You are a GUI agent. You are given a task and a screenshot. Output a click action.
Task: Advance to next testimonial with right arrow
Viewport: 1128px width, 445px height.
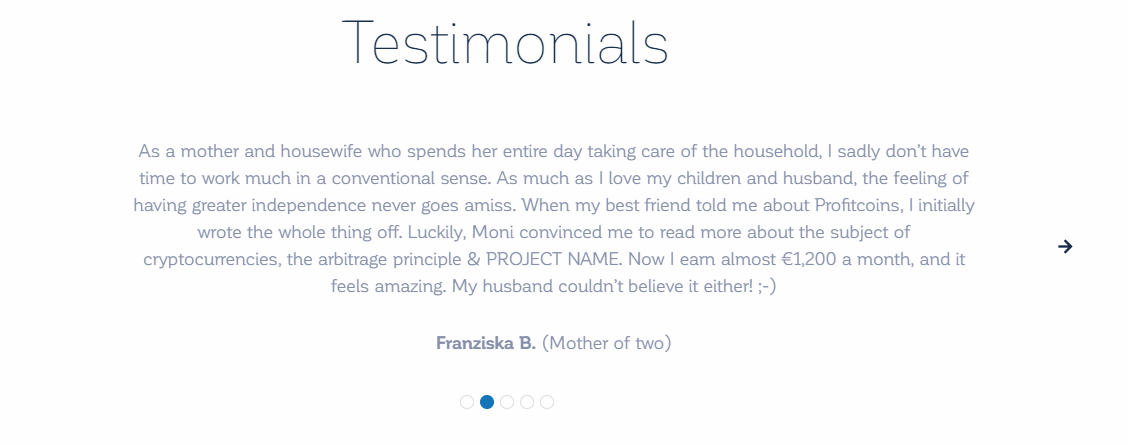click(1065, 247)
